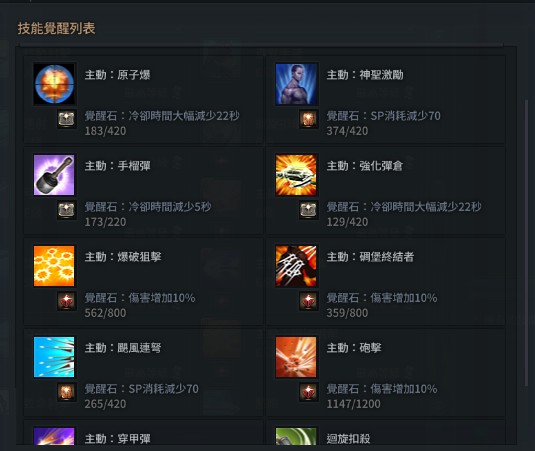This screenshot has width=535, height=451.
Task: Select the 強化彈倉 skill icon
Action: click(x=296, y=175)
